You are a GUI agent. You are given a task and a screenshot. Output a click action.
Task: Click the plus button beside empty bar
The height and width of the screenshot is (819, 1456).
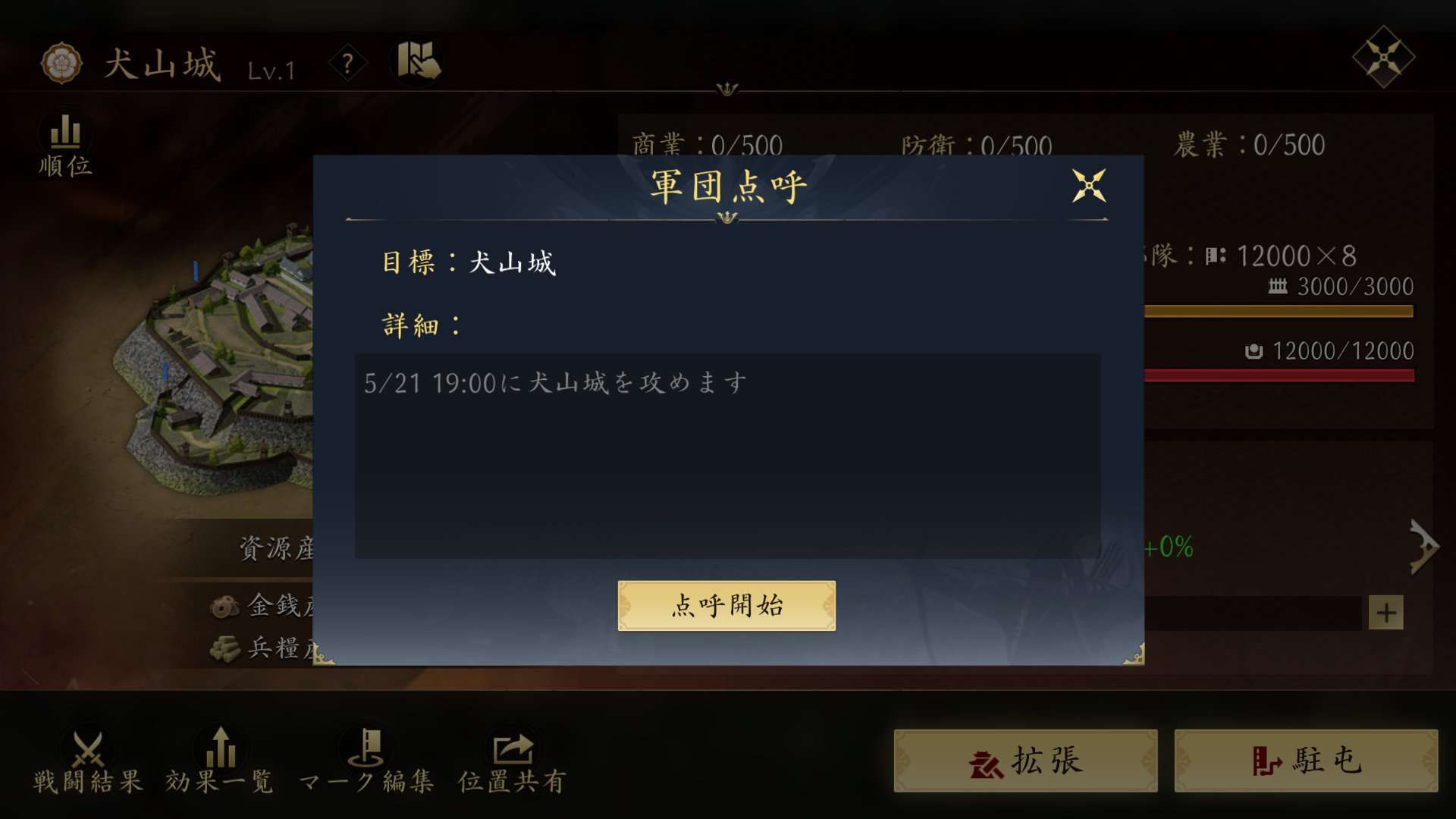(x=1385, y=613)
